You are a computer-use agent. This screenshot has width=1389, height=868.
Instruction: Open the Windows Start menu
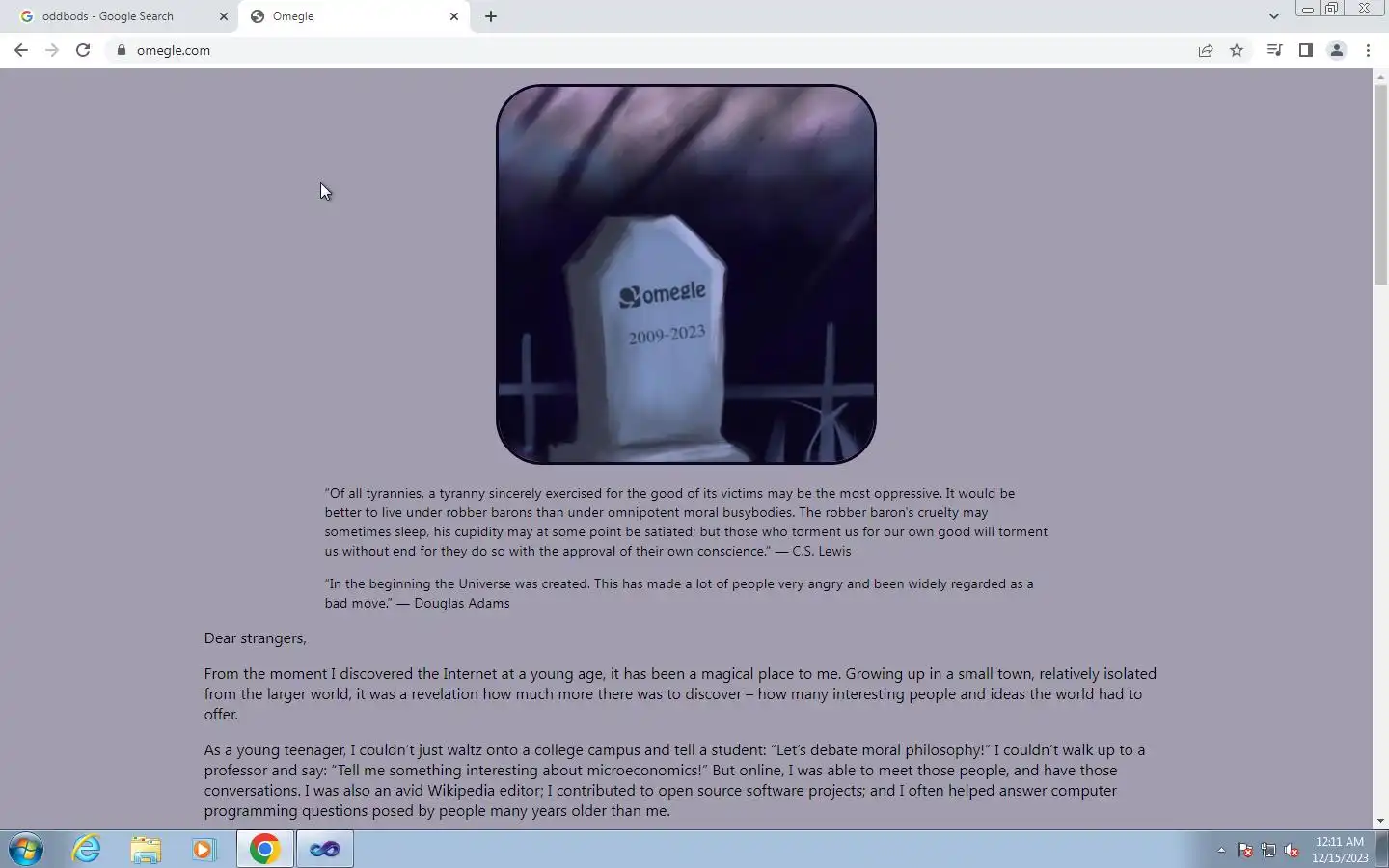[26, 850]
